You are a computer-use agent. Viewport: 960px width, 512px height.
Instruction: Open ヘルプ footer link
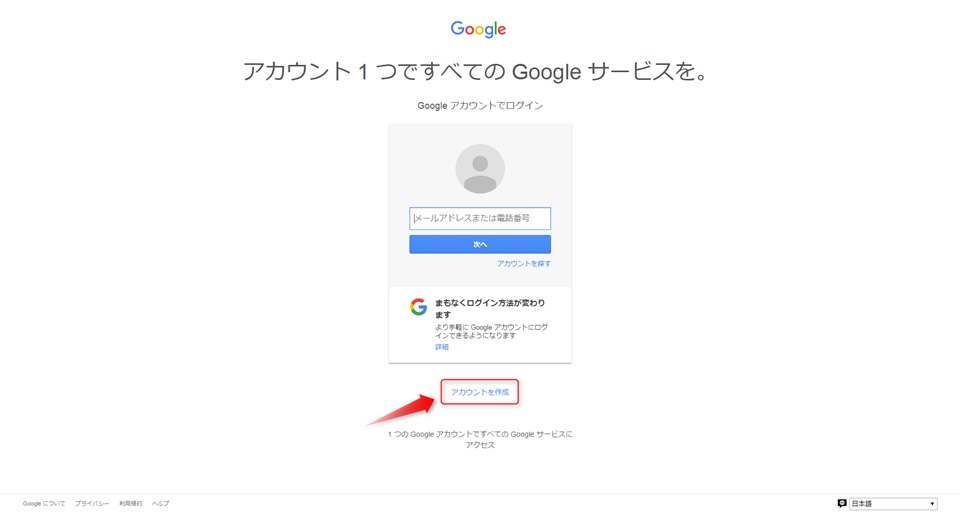click(160, 503)
